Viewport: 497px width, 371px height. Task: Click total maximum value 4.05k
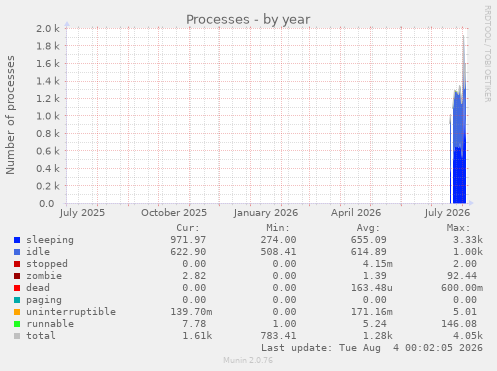coord(468,336)
